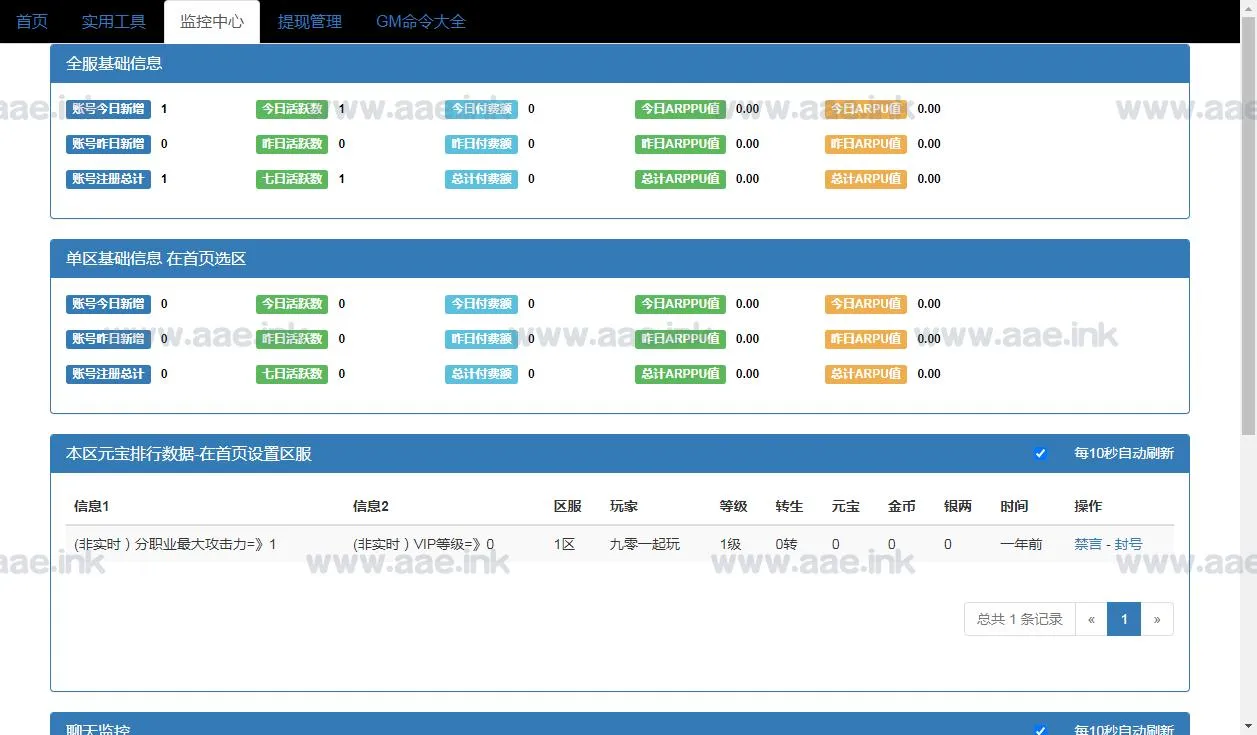This screenshot has height=735, width=1257.
Task: Click 今日活跃数 badge in 全服基础信息
Action: [x=292, y=109]
